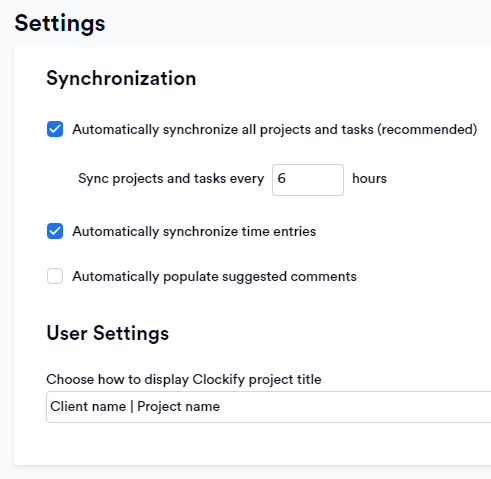
Task: Enable automatically populate suggested comments checkbox
Action: tap(55, 276)
